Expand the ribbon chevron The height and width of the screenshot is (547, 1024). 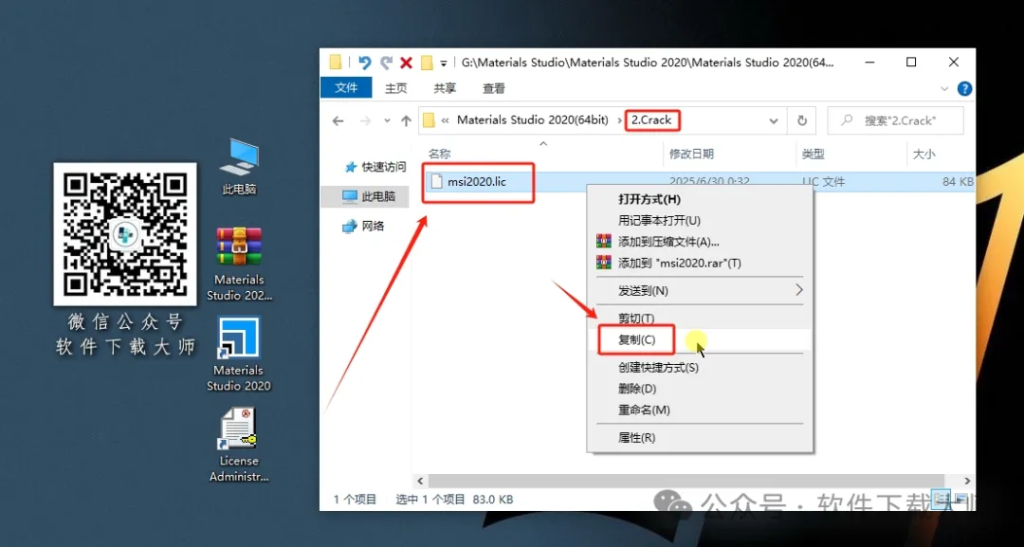point(944,88)
